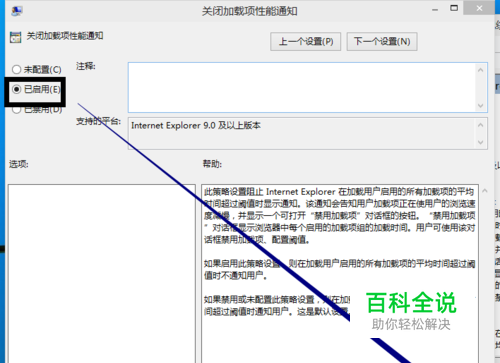Click the help panel scroll up arrow
Screen dimensions: 500x363
(x=485, y=191)
